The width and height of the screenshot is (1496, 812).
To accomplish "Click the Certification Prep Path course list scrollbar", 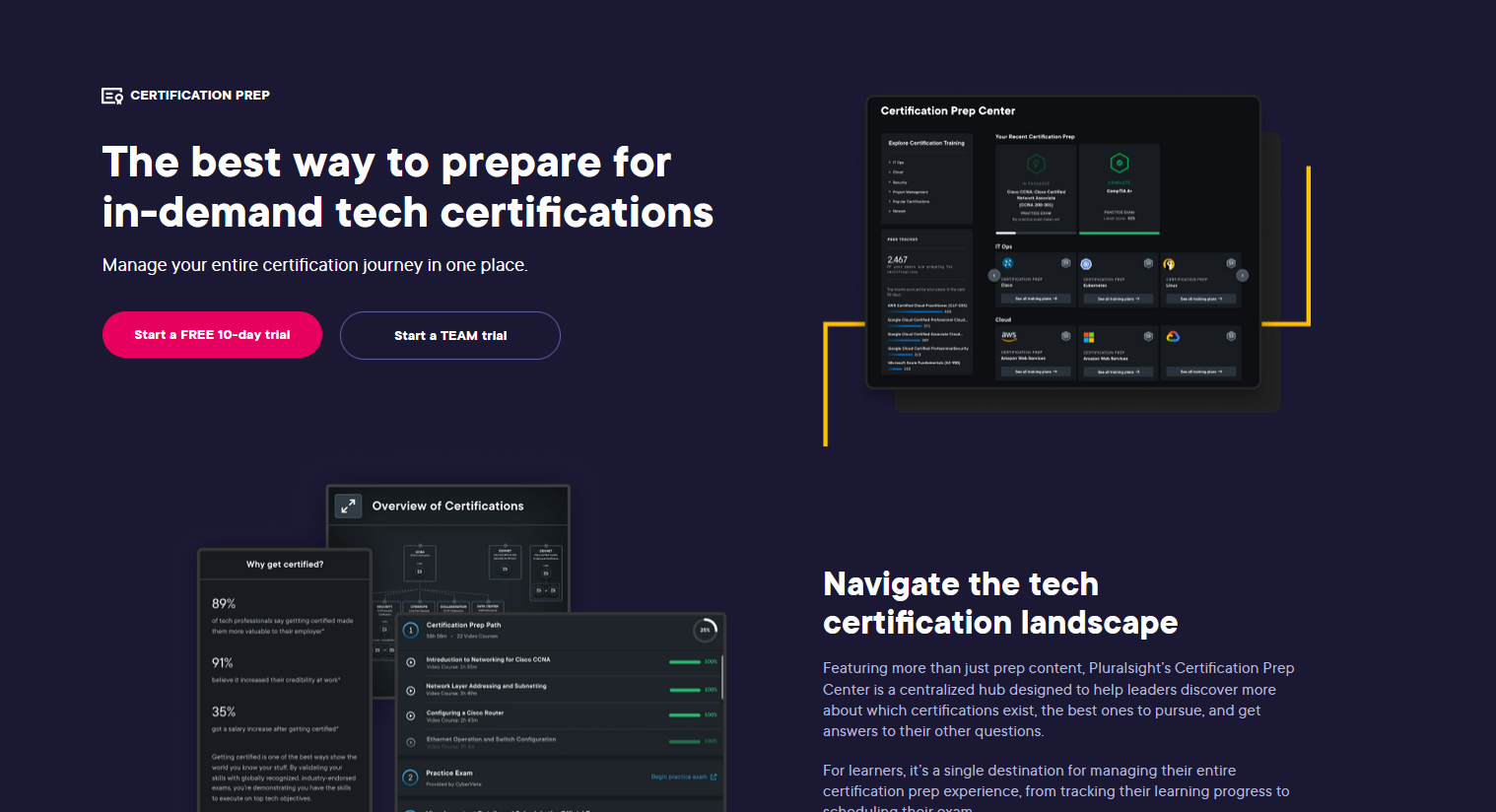I will click(x=722, y=676).
